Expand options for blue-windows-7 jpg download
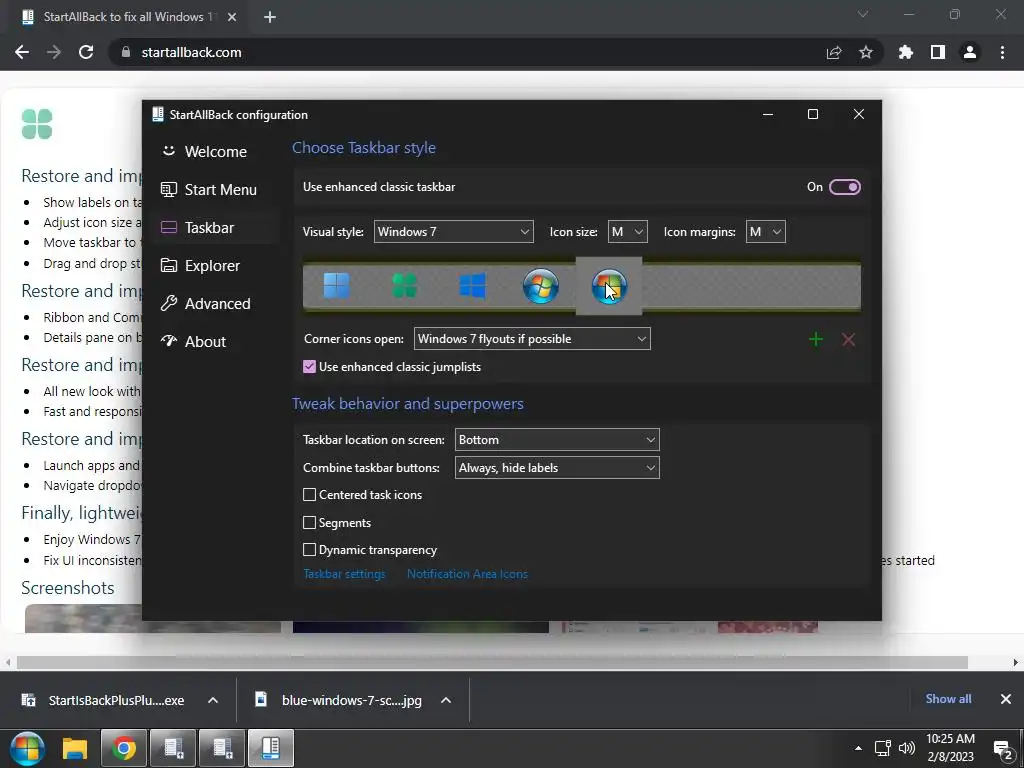The width and height of the screenshot is (1024, 768). click(x=446, y=700)
